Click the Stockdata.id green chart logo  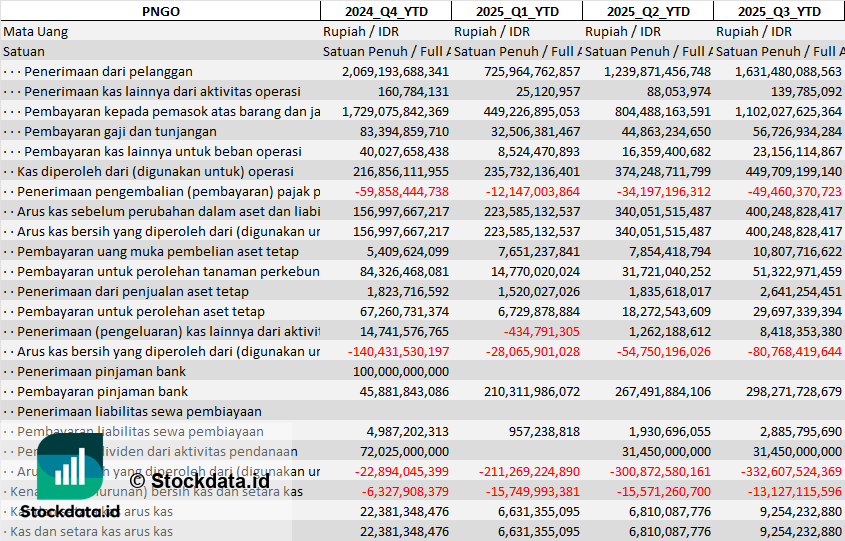(x=70, y=467)
